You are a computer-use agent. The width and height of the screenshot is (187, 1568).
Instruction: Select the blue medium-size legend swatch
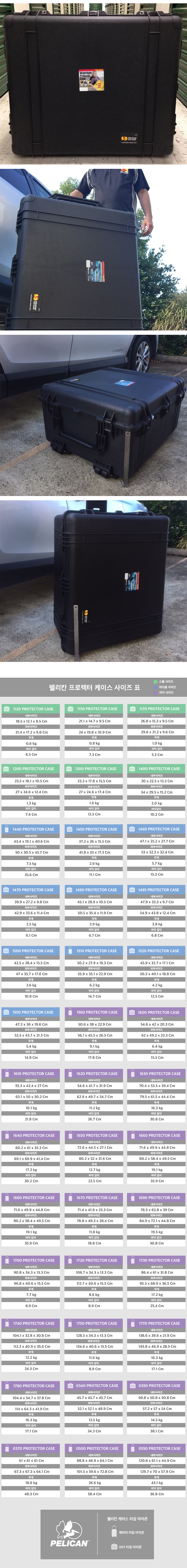[x=155, y=687]
